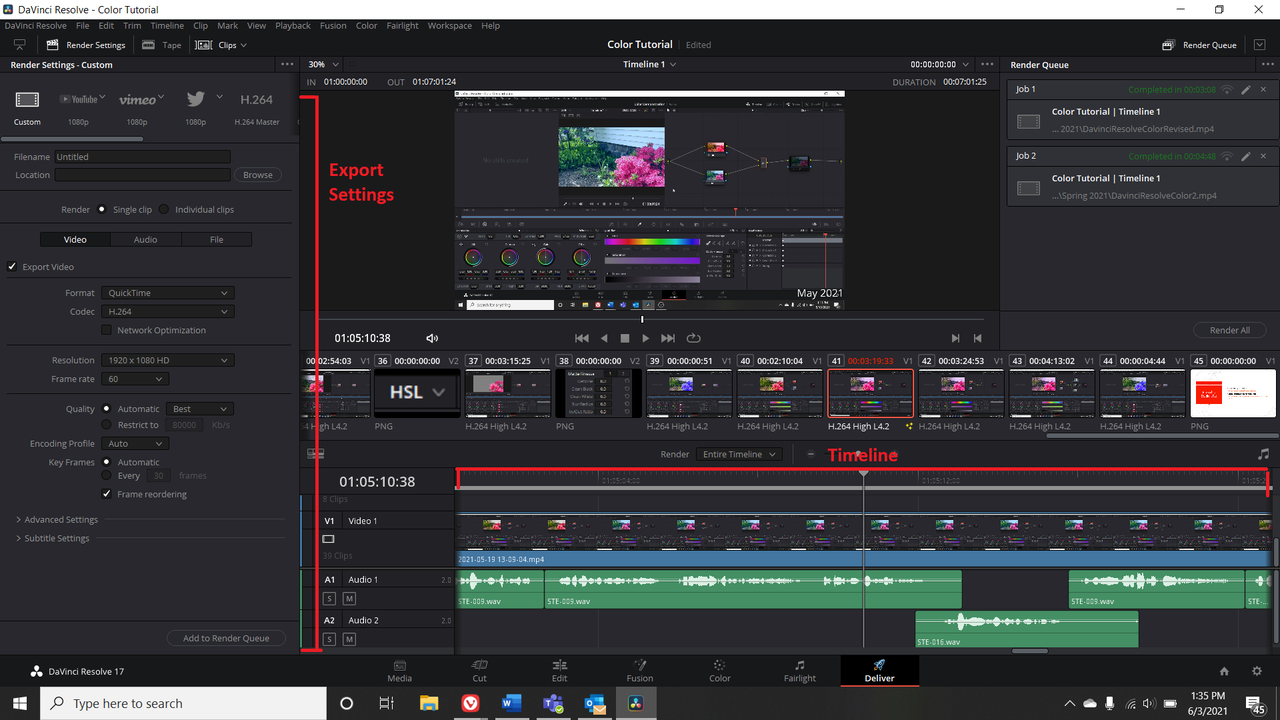The image size is (1280, 720).
Task: Mute viewer audio with speaker icon
Action: pos(432,338)
